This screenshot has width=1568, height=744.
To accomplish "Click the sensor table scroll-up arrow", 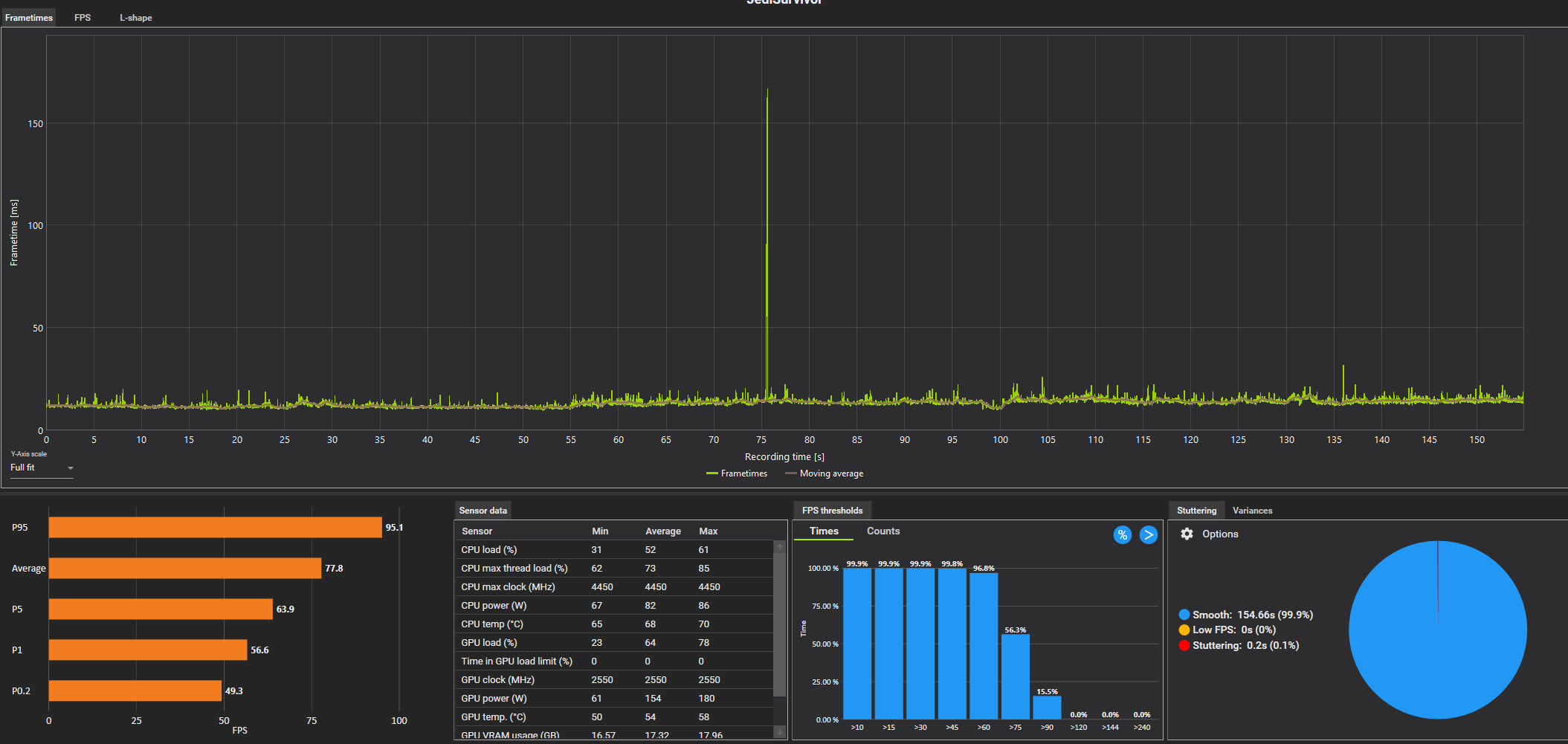I will click(x=780, y=546).
